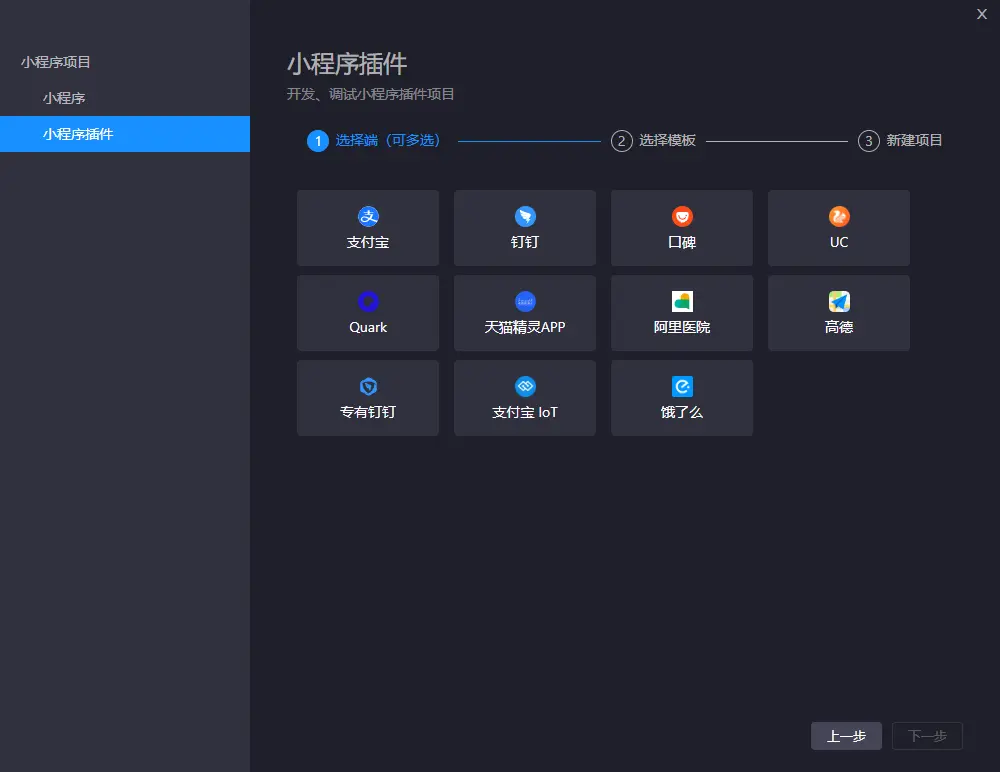1000x772 pixels.
Task: Select the 饿了么 icon
Action: (682, 386)
